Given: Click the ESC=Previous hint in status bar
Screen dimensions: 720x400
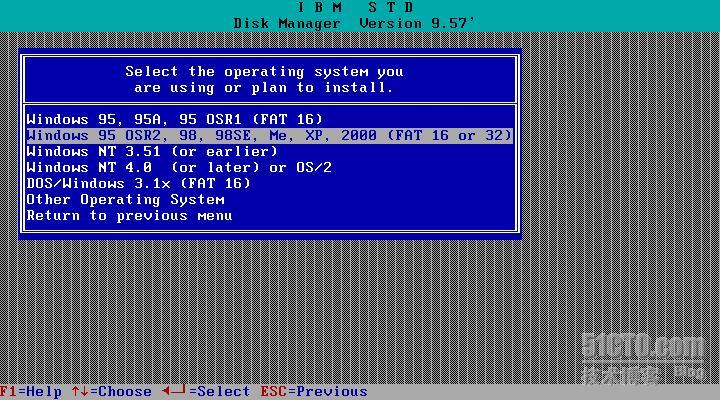Looking at the screenshot, I should 314,392.
